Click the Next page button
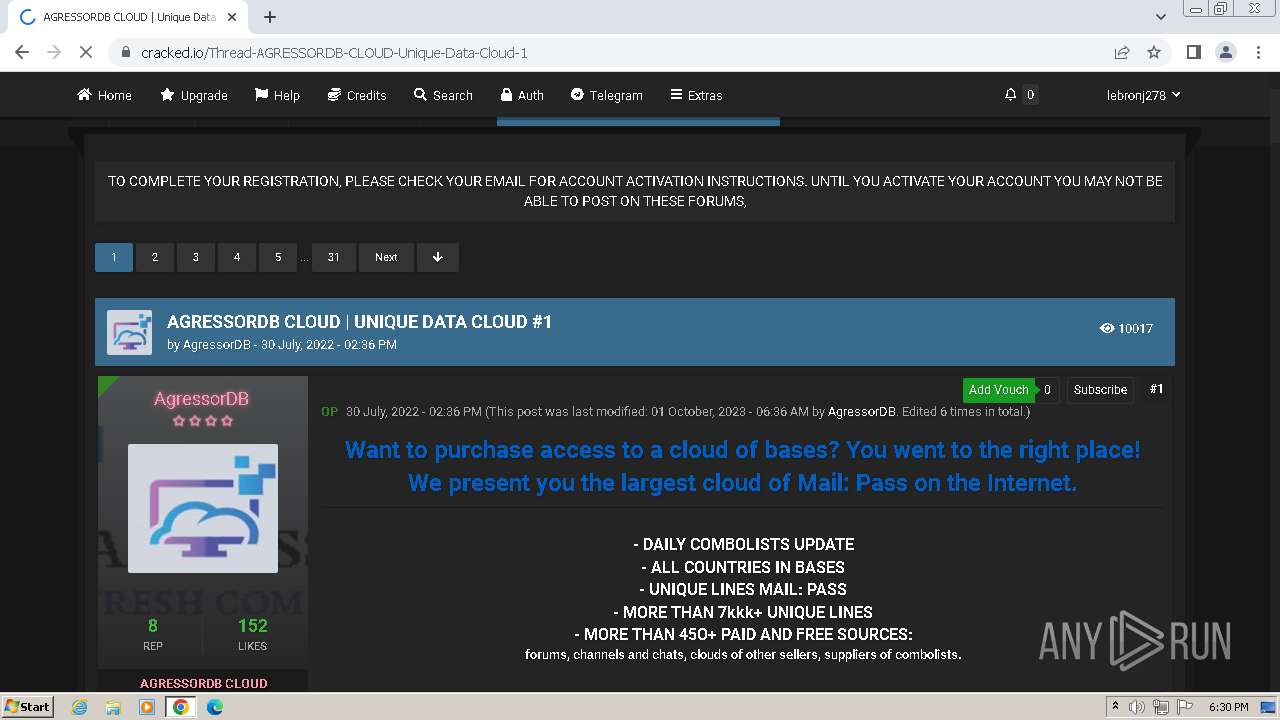The width and height of the screenshot is (1280, 720). click(386, 257)
